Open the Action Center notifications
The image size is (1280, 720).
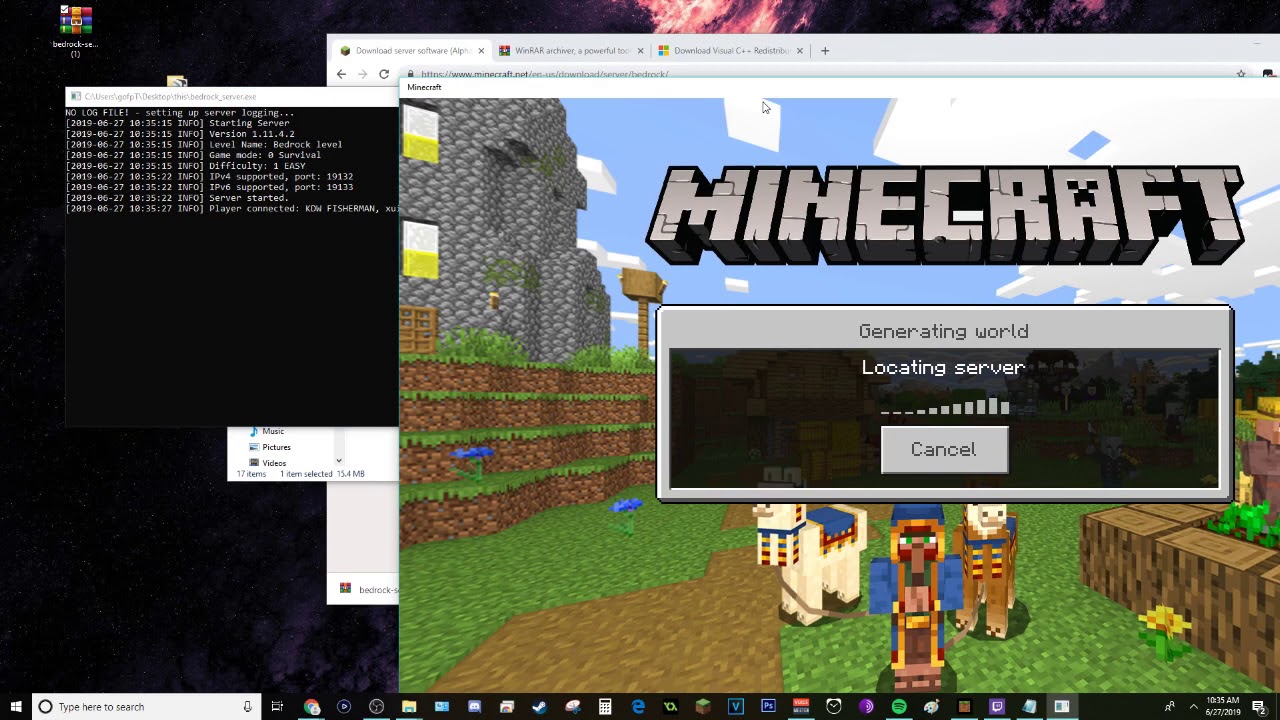[1261, 707]
